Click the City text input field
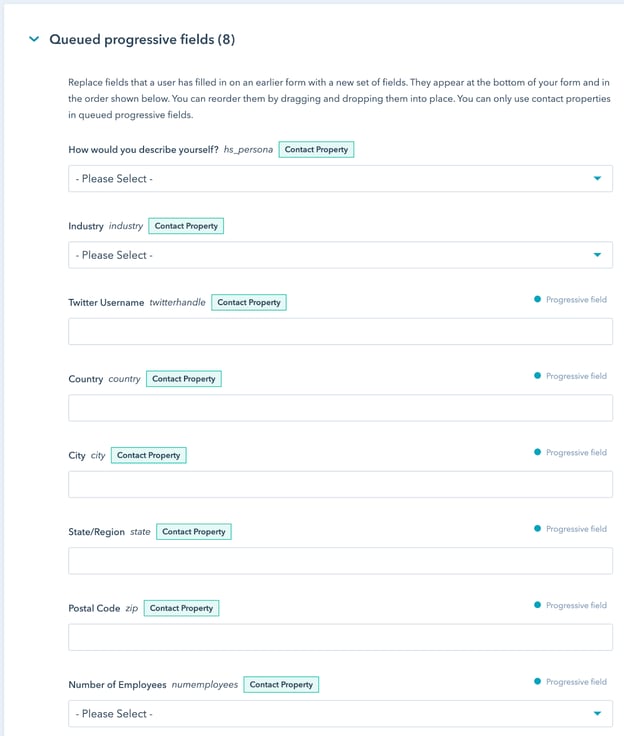 [340, 485]
